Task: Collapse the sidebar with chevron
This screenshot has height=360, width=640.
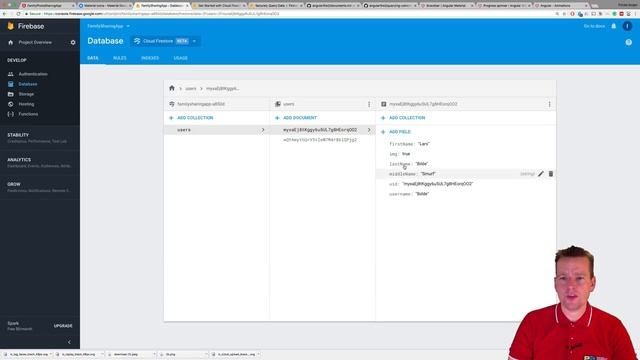Action: (x=69, y=342)
